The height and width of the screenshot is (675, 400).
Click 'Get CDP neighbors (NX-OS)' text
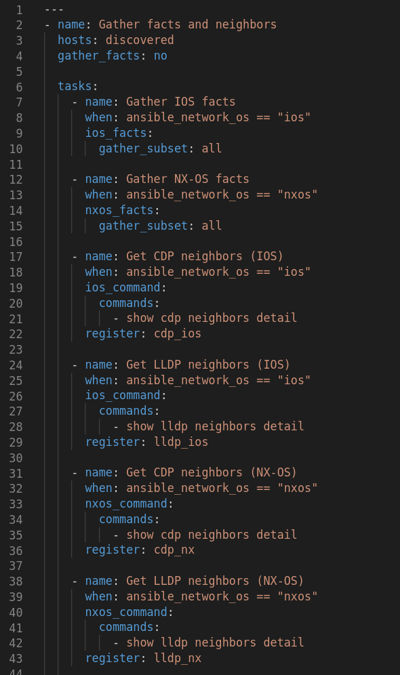211,473
